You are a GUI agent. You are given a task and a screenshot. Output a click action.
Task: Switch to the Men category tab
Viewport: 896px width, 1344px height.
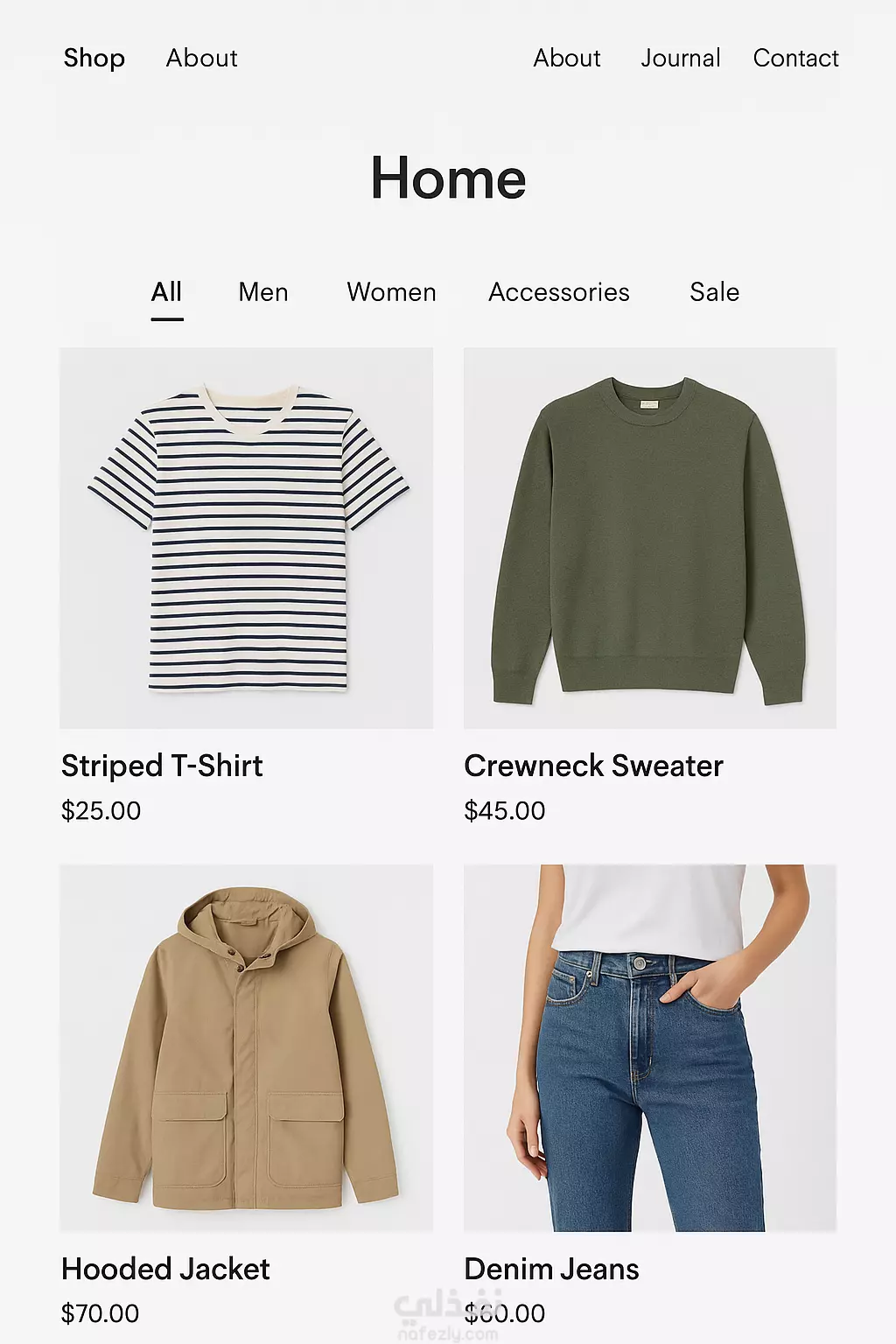[x=262, y=292]
